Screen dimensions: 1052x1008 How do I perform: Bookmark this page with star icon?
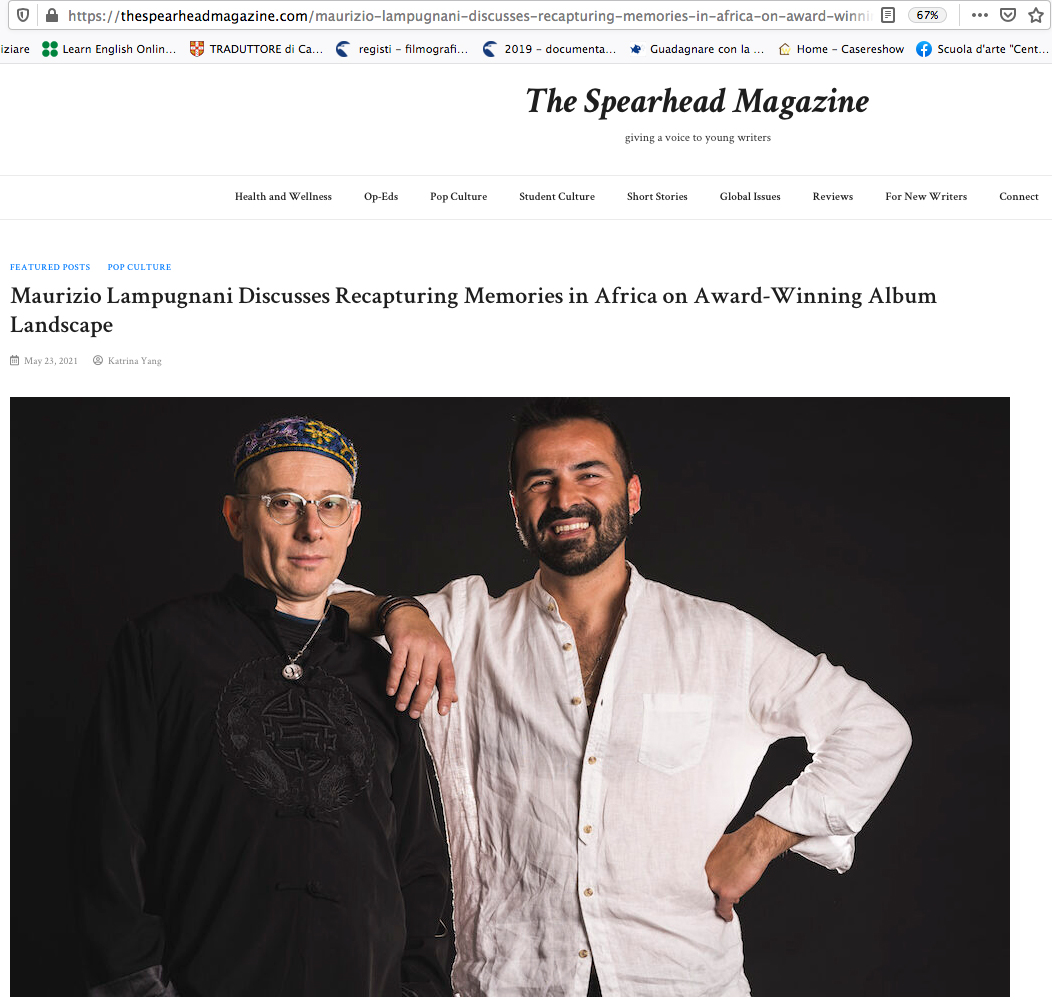1036,15
